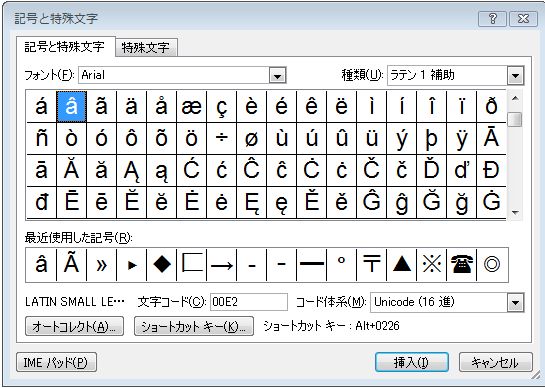The width and height of the screenshot is (545, 388).
Task: Choose the double angle quote » recent symbol
Action: click(101, 265)
